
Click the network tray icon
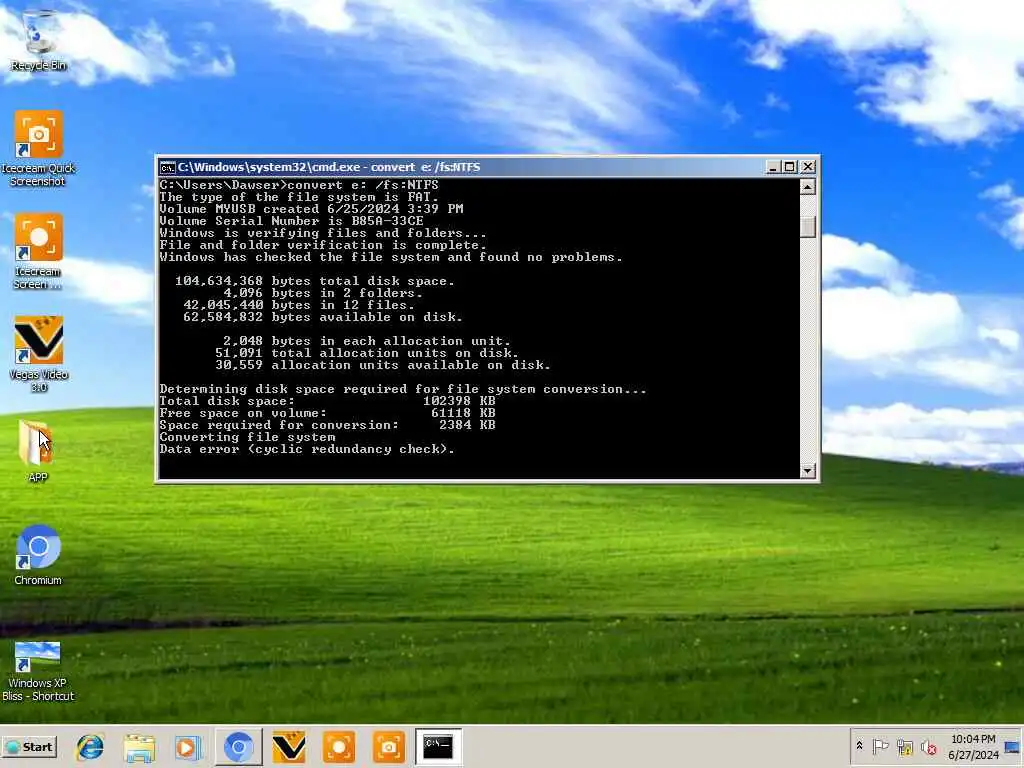coord(904,746)
